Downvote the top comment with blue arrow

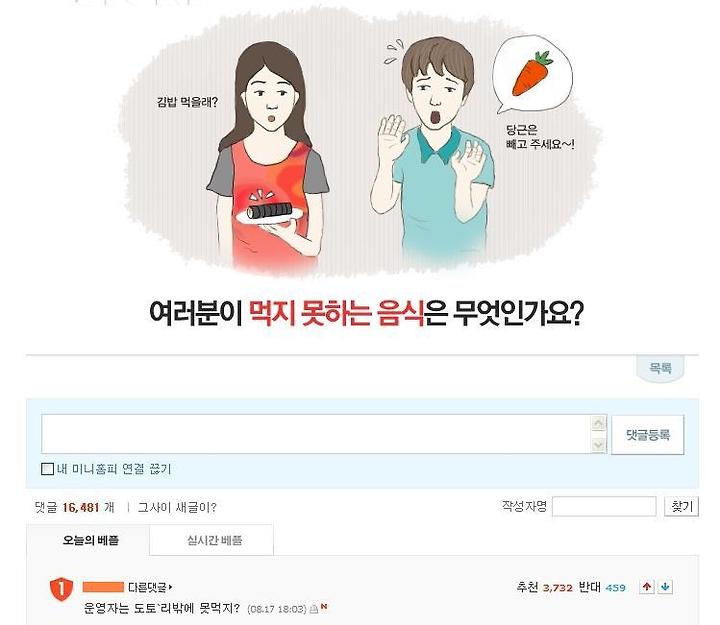(x=665, y=586)
